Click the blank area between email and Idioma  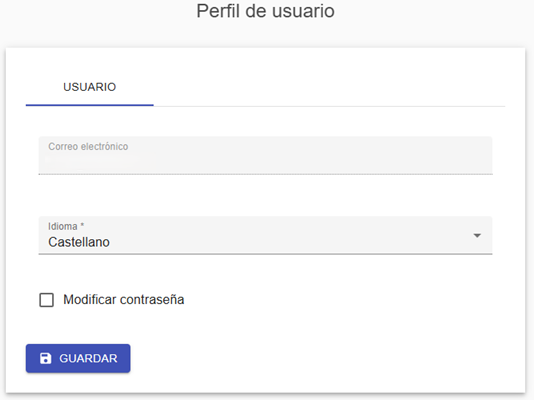[265, 195]
